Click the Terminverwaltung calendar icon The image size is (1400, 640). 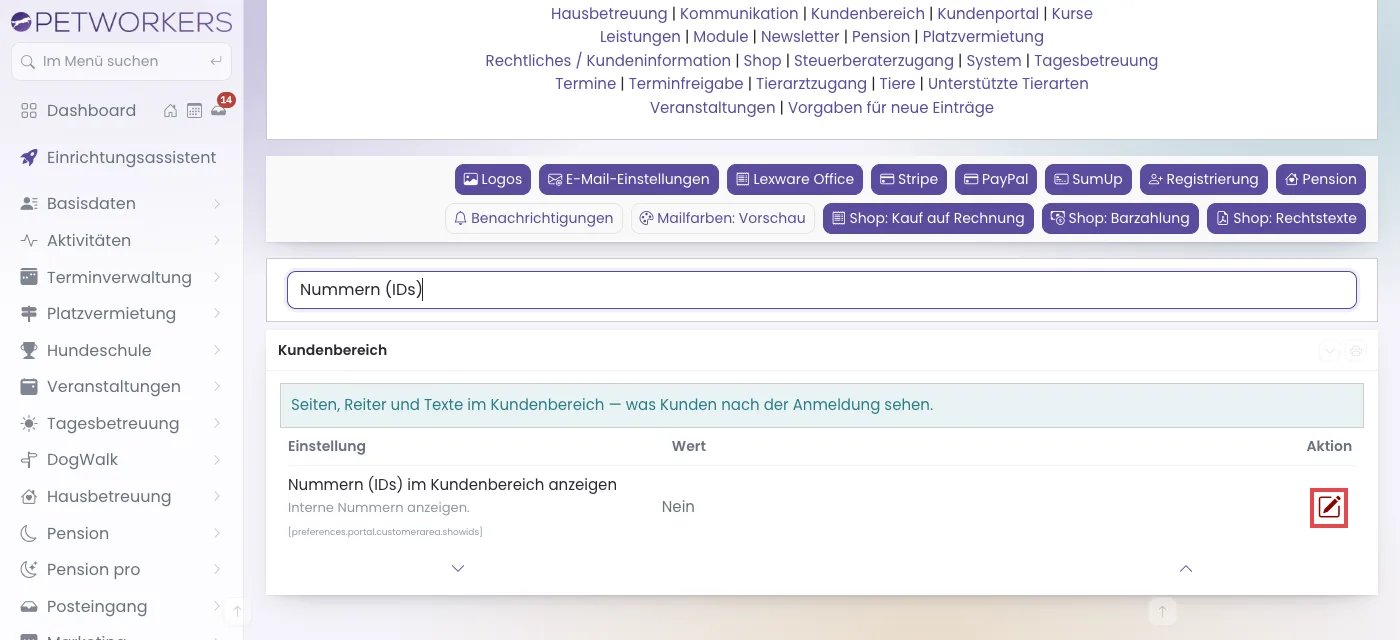click(29, 277)
